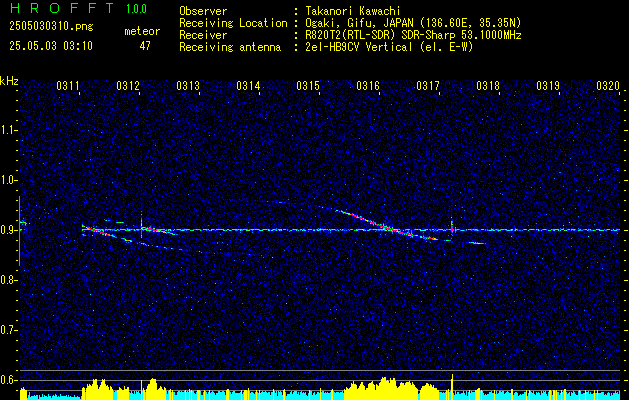Click the 0.9 frequency axis label
The height and width of the screenshot is (400, 629).
pyautogui.click(x=8, y=230)
